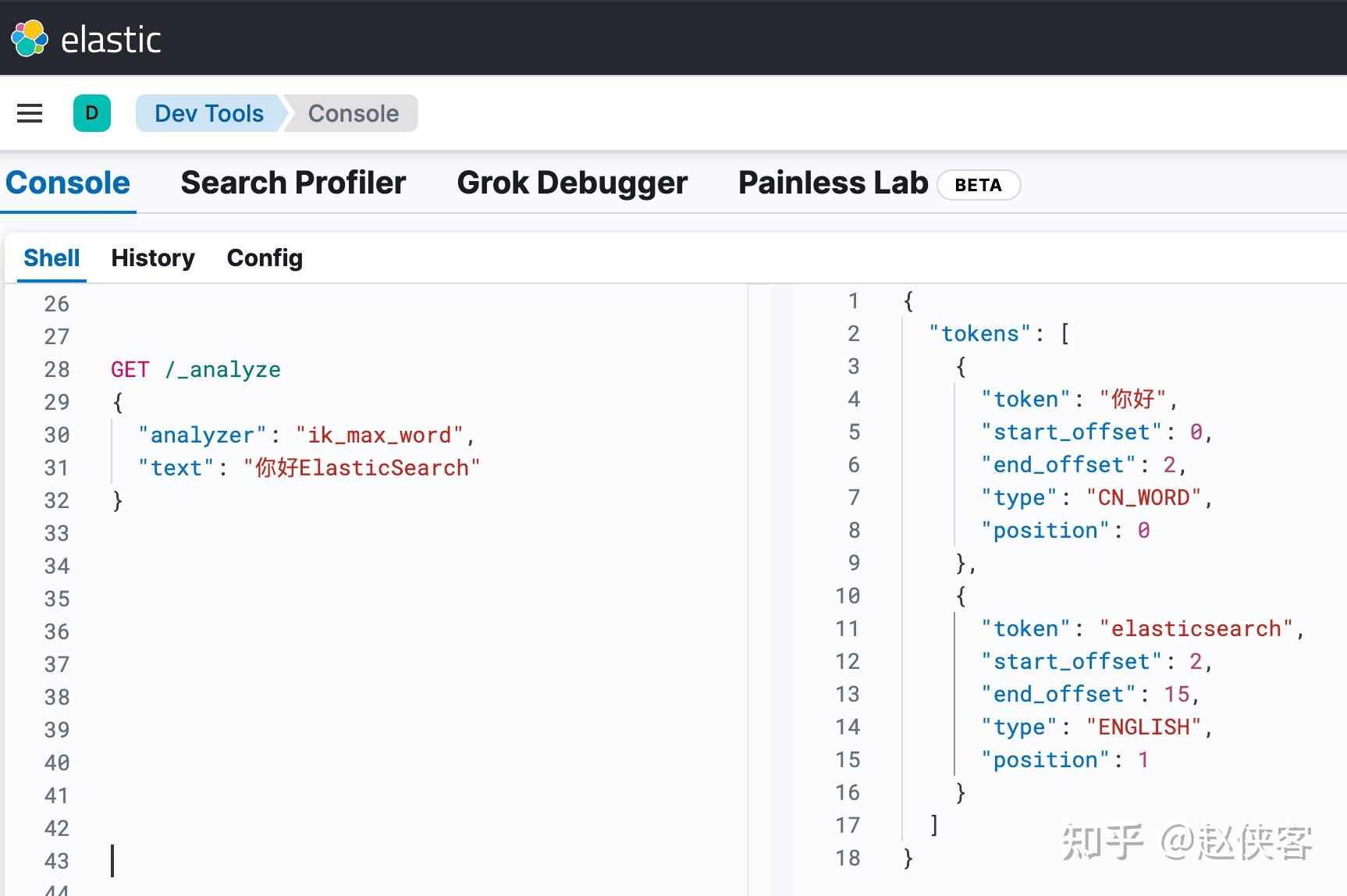Place cursor on the GET /_analyze request line
The image size is (1347, 896).
(x=195, y=369)
